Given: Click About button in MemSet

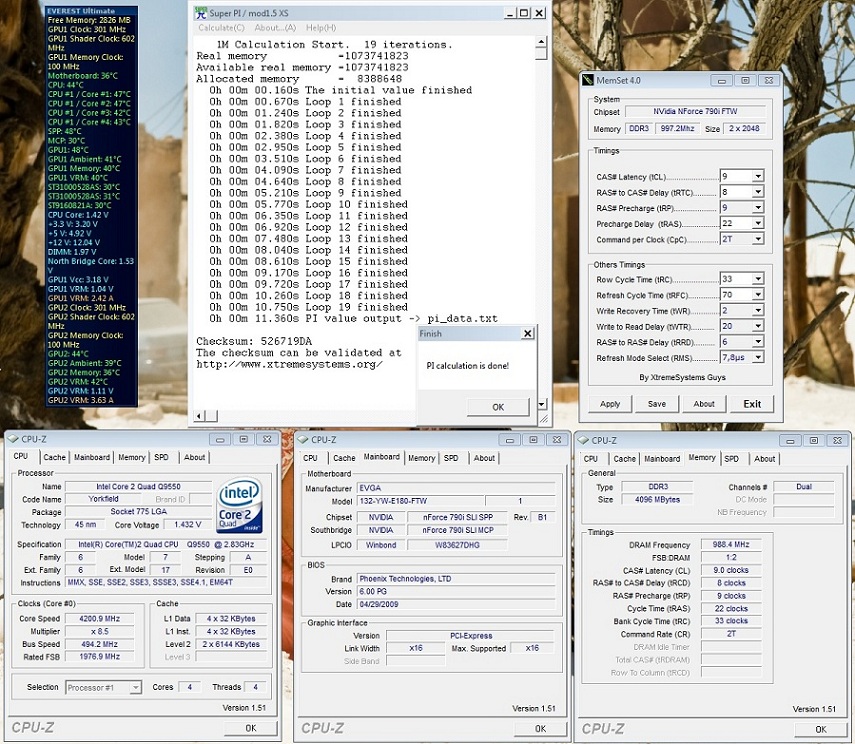Looking at the screenshot, I should [x=704, y=404].
